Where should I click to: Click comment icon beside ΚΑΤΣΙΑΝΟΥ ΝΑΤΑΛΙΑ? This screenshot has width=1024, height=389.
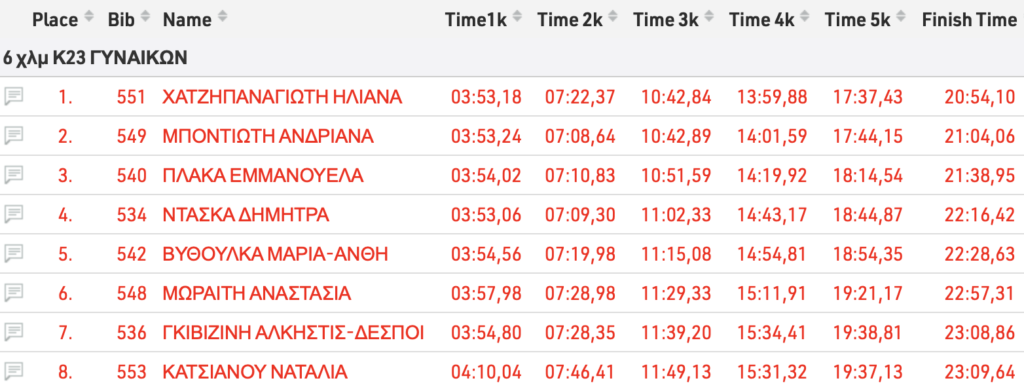coord(14,371)
